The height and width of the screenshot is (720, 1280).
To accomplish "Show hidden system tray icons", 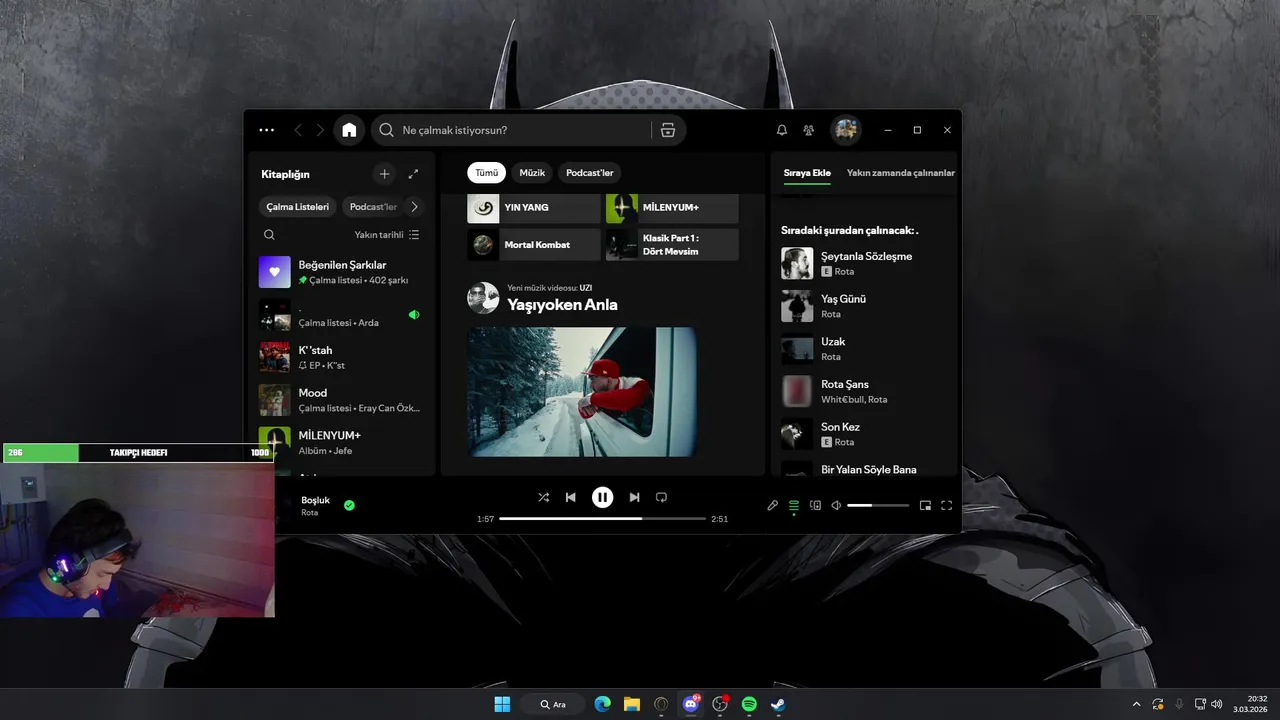I will click(1136, 704).
